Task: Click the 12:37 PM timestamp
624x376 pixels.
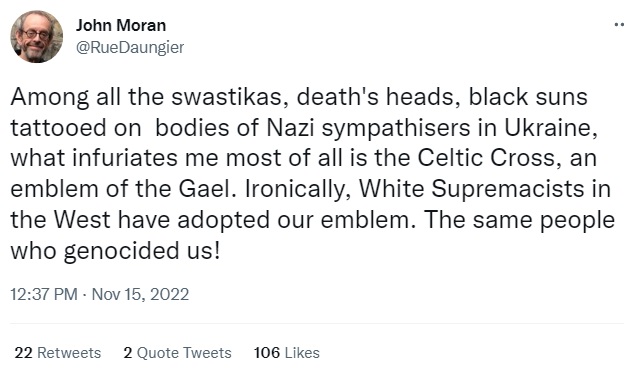Action: pos(44,294)
